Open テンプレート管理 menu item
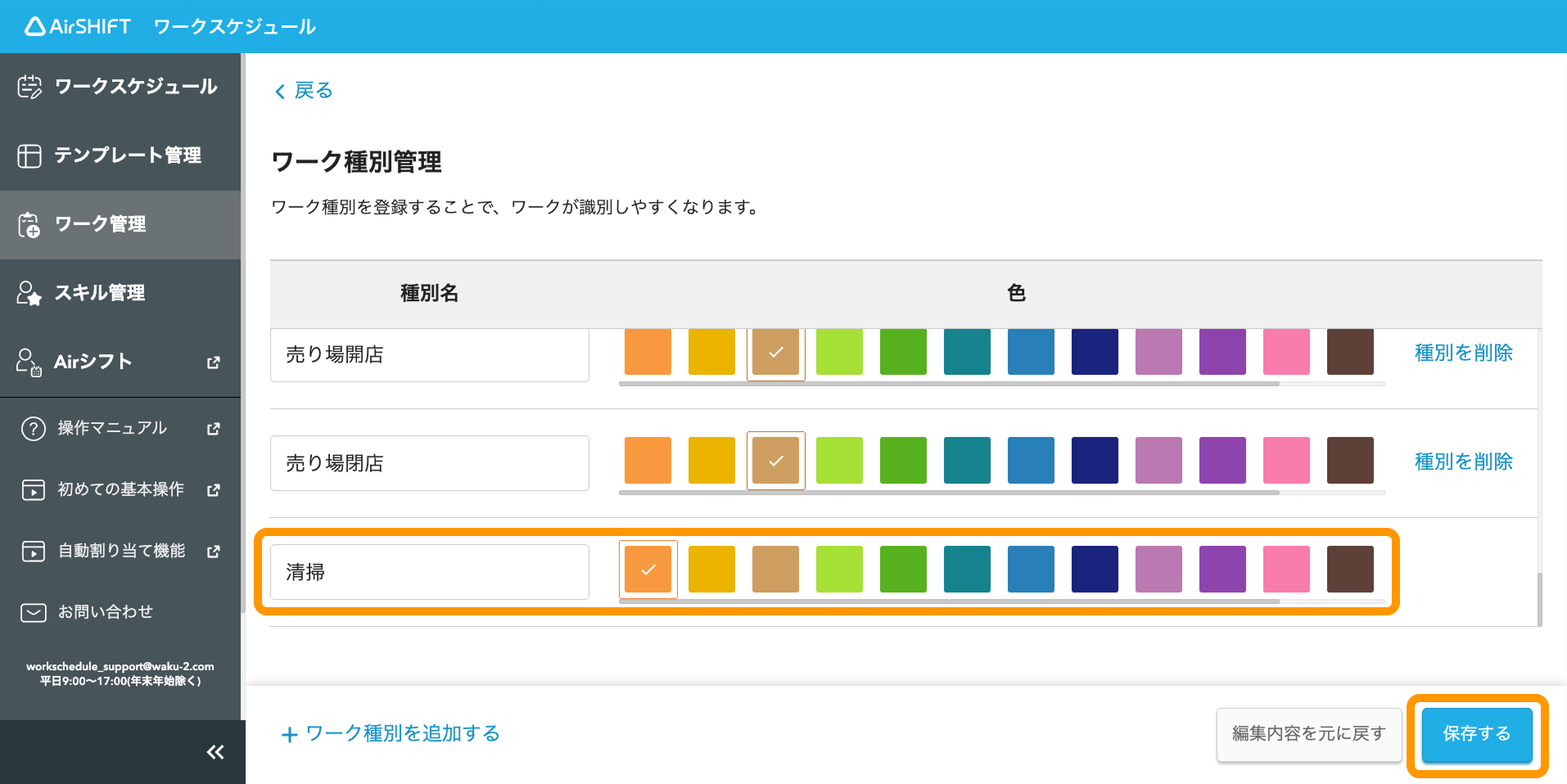This screenshot has width=1567, height=784. (x=120, y=155)
